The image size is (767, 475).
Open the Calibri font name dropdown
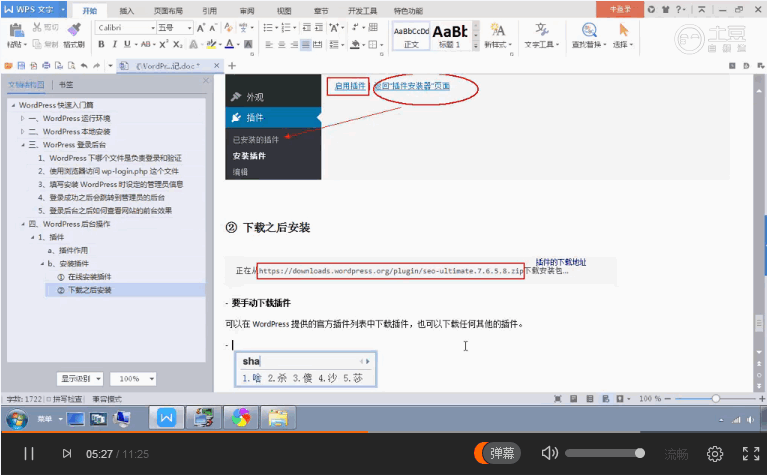153,28
